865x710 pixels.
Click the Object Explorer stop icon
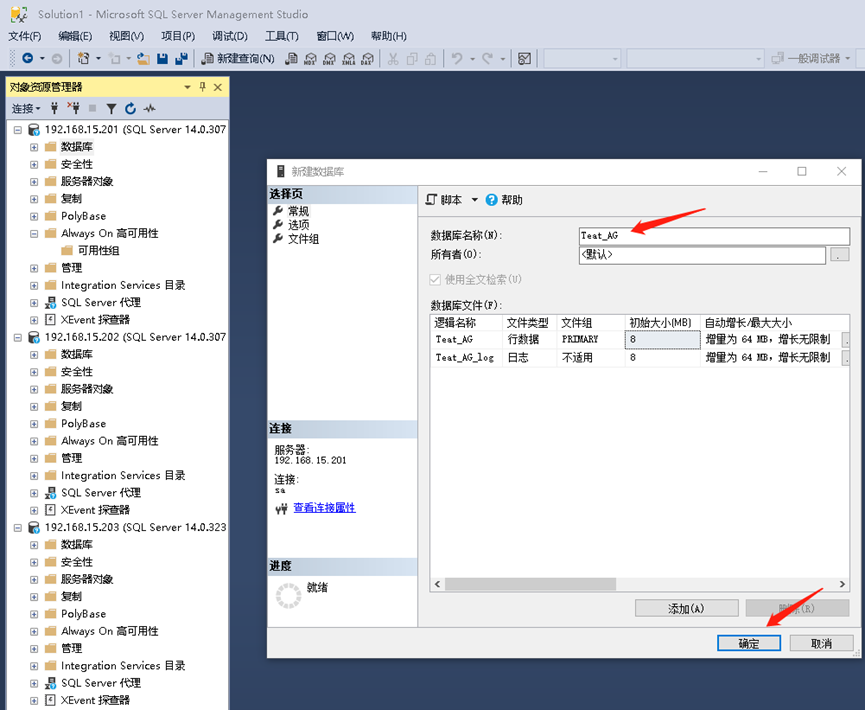[93, 109]
